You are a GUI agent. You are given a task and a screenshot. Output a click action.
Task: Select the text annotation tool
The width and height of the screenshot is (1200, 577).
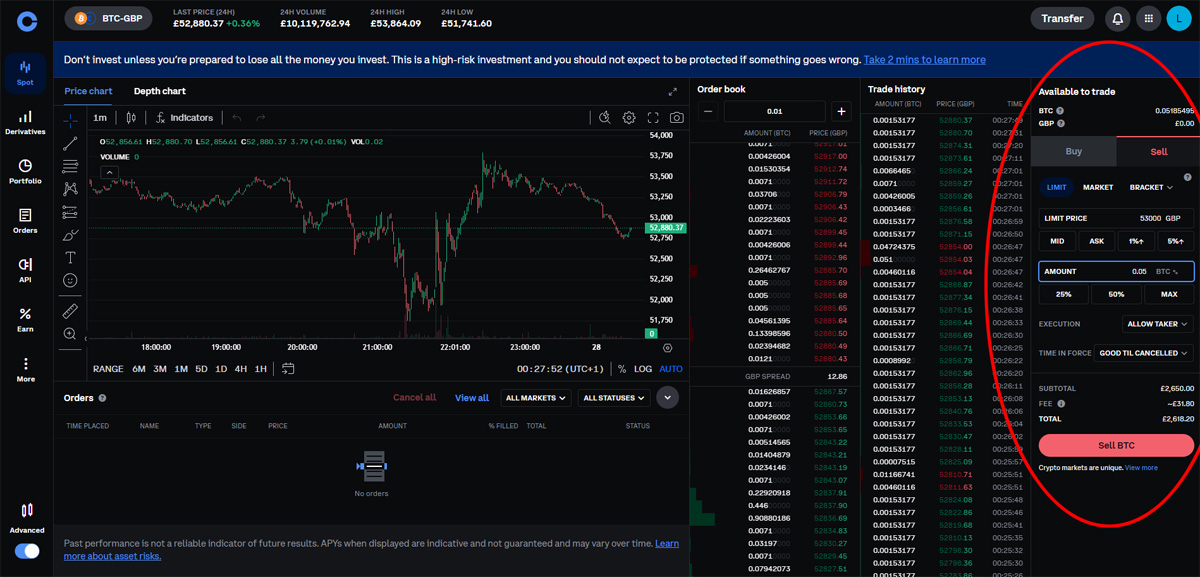click(70, 257)
